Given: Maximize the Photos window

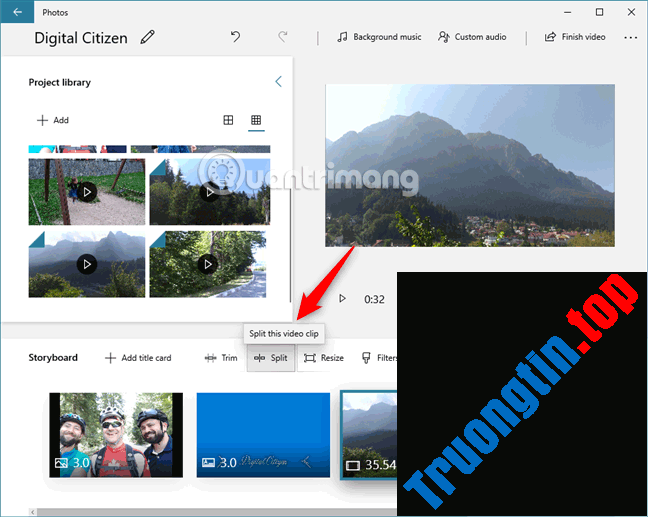Looking at the screenshot, I should 599,12.
